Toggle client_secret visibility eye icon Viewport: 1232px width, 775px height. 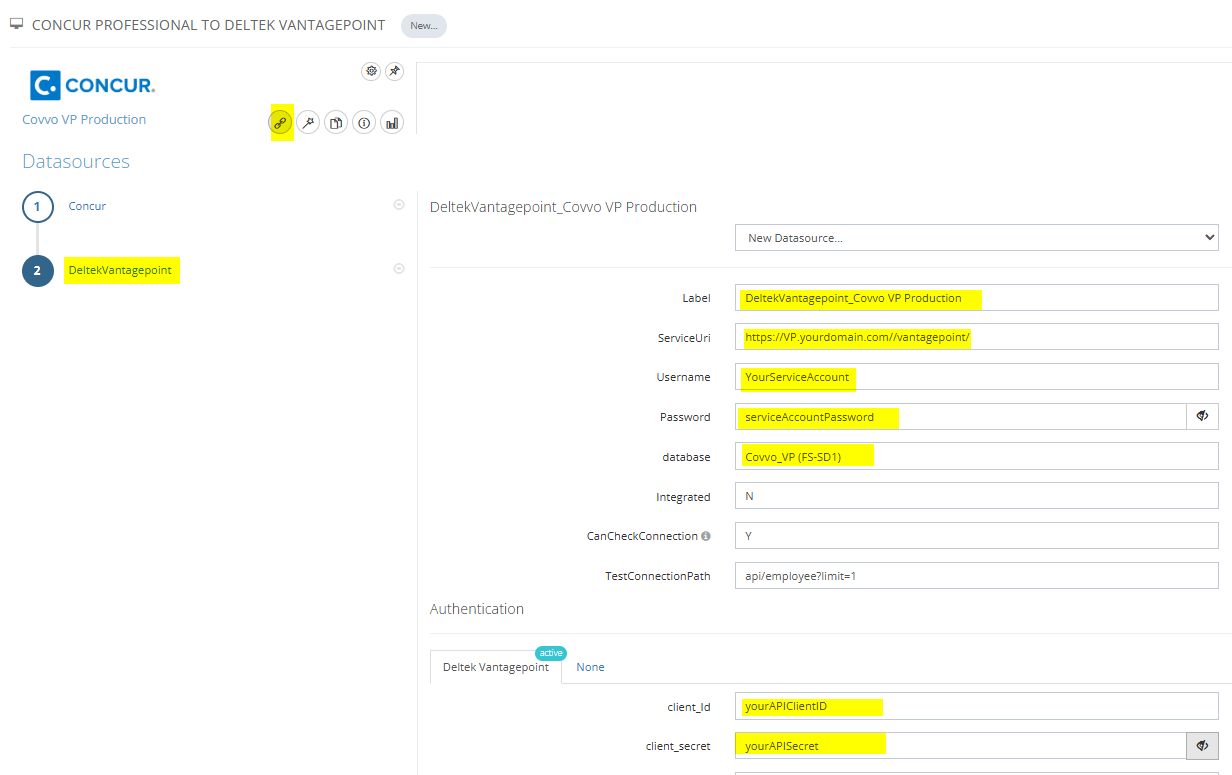1202,745
